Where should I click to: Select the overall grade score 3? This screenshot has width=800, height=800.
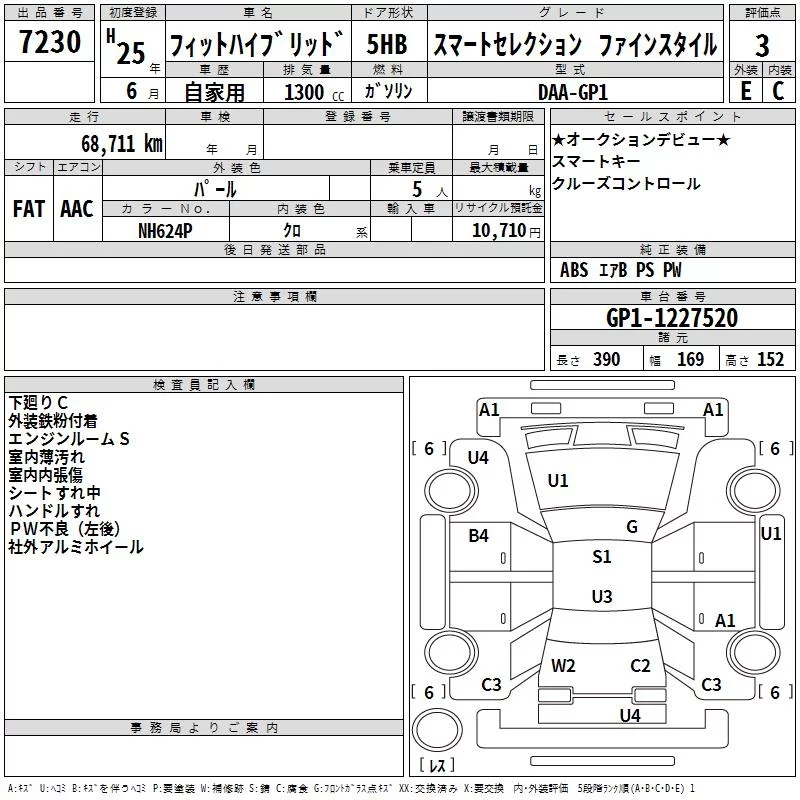point(762,45)
